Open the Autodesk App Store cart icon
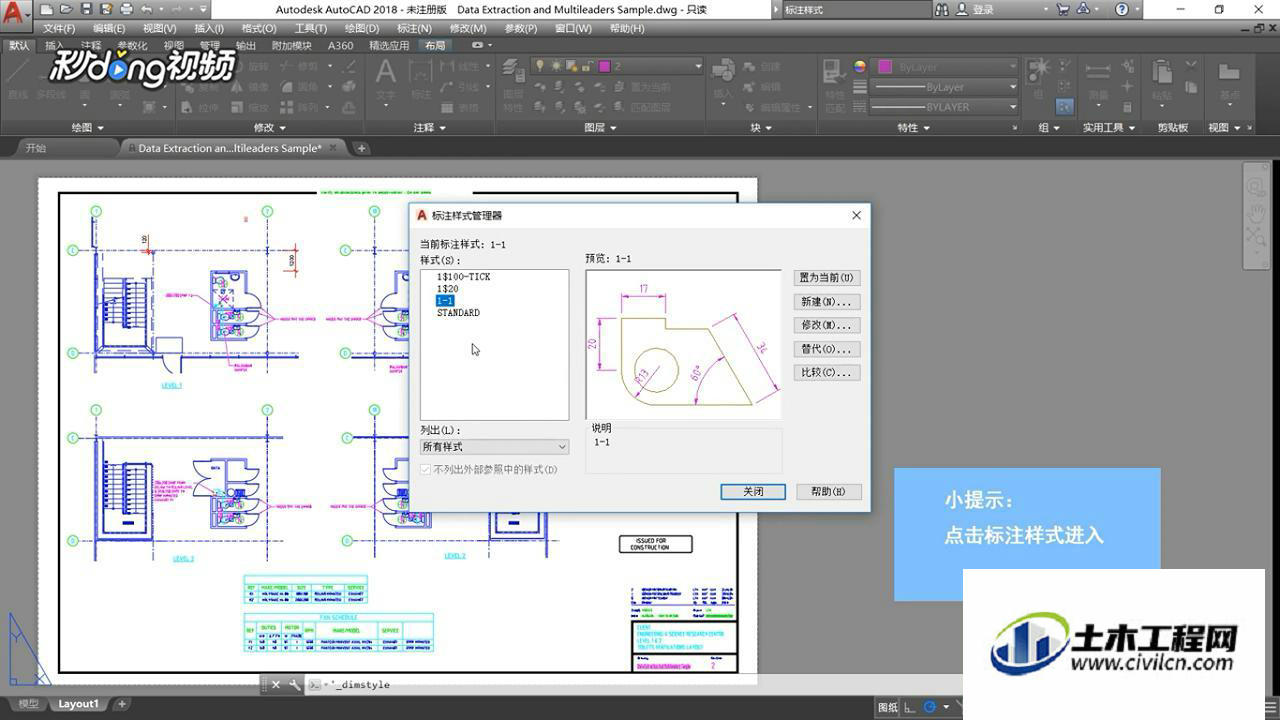 pos(1063,9)
